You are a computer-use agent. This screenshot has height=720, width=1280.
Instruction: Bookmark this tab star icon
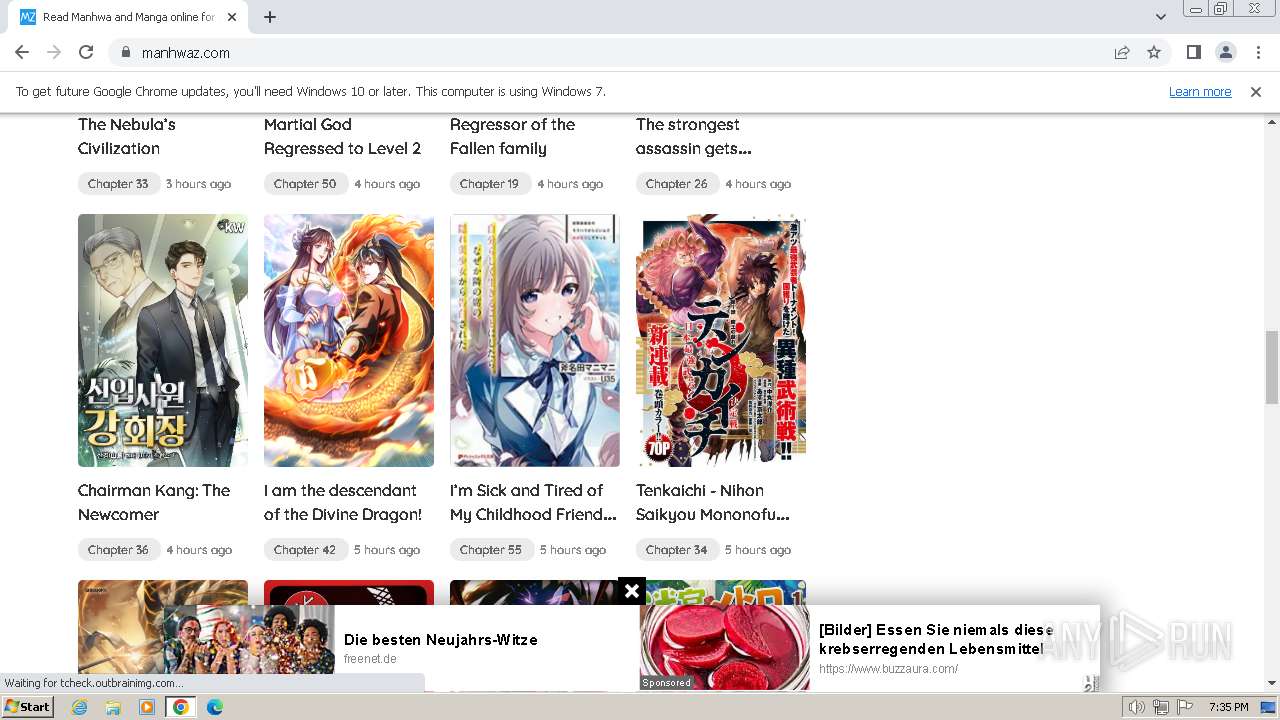(1154, 52)
